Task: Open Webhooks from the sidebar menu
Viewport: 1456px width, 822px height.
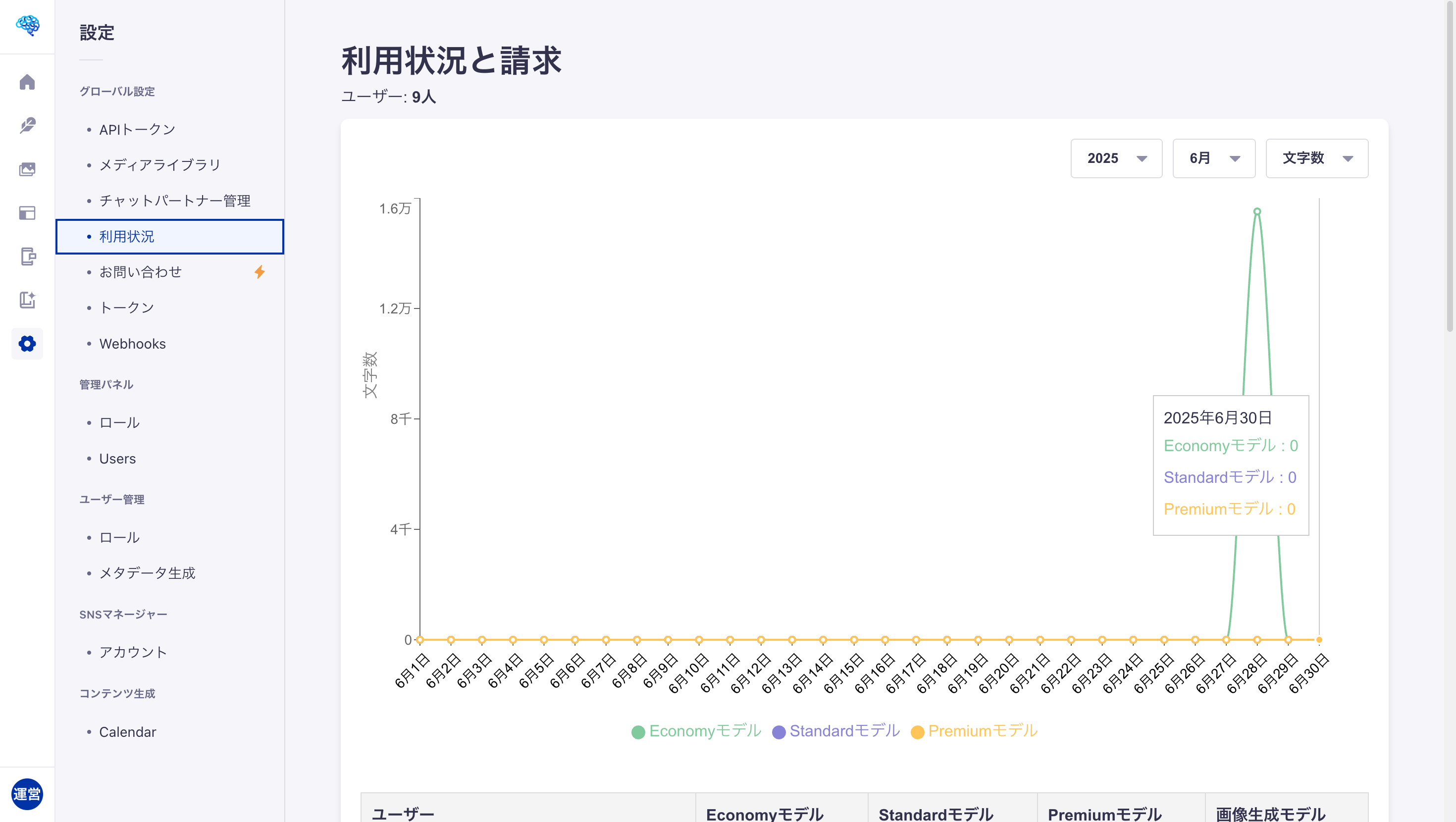Action: (x=132, y=343)
